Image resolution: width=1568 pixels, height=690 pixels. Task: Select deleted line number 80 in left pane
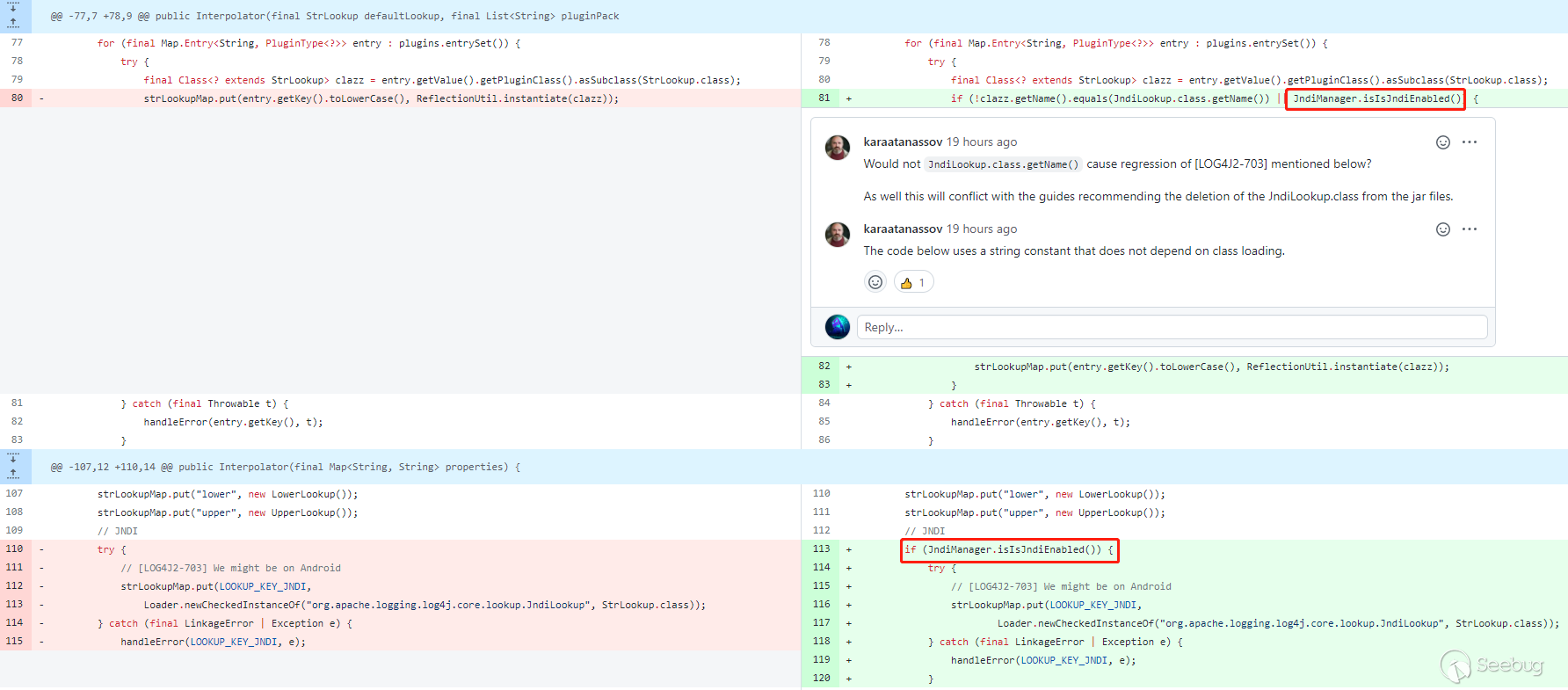[17, 98]
